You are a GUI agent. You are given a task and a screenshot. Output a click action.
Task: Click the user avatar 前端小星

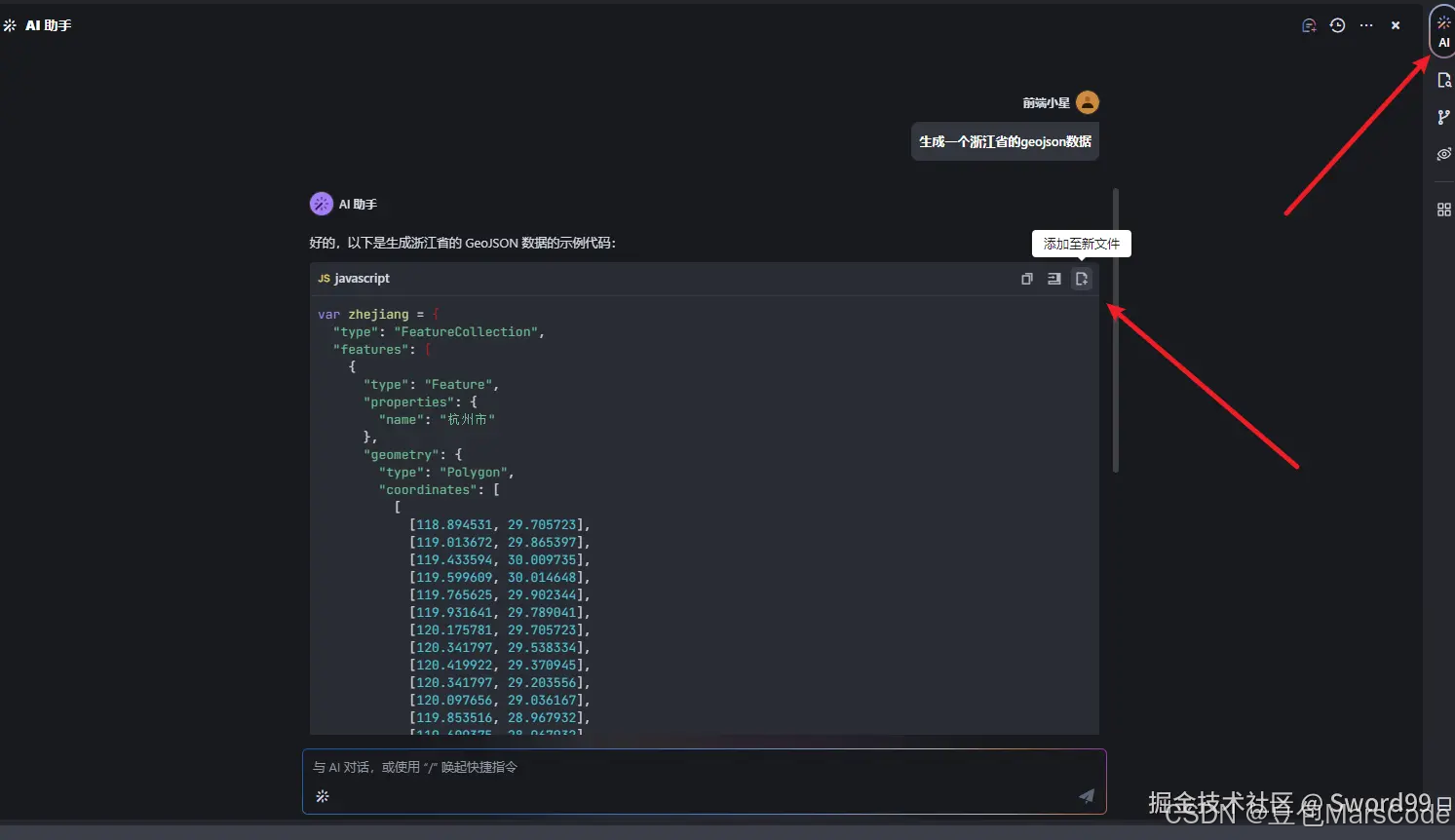click(1088, 102)
